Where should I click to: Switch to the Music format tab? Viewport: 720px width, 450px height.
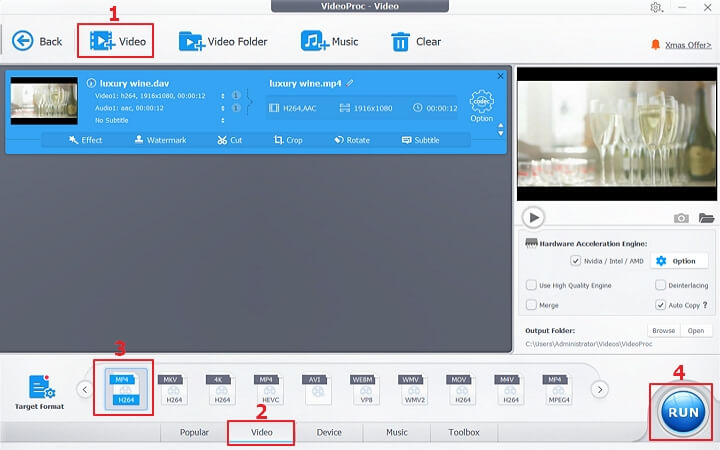[397, 433]
